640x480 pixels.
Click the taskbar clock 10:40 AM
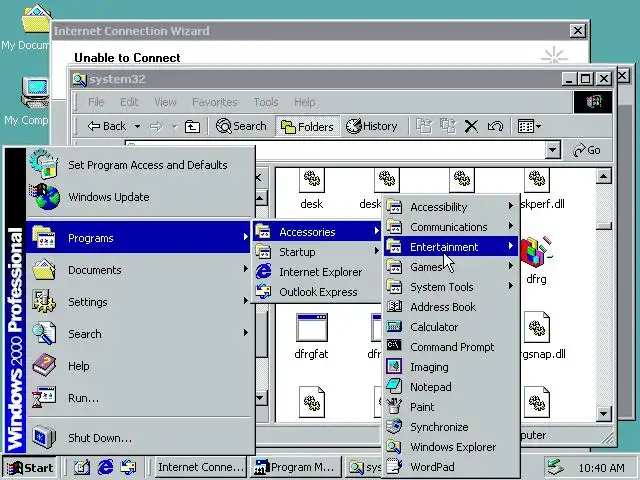coord(601,468)
